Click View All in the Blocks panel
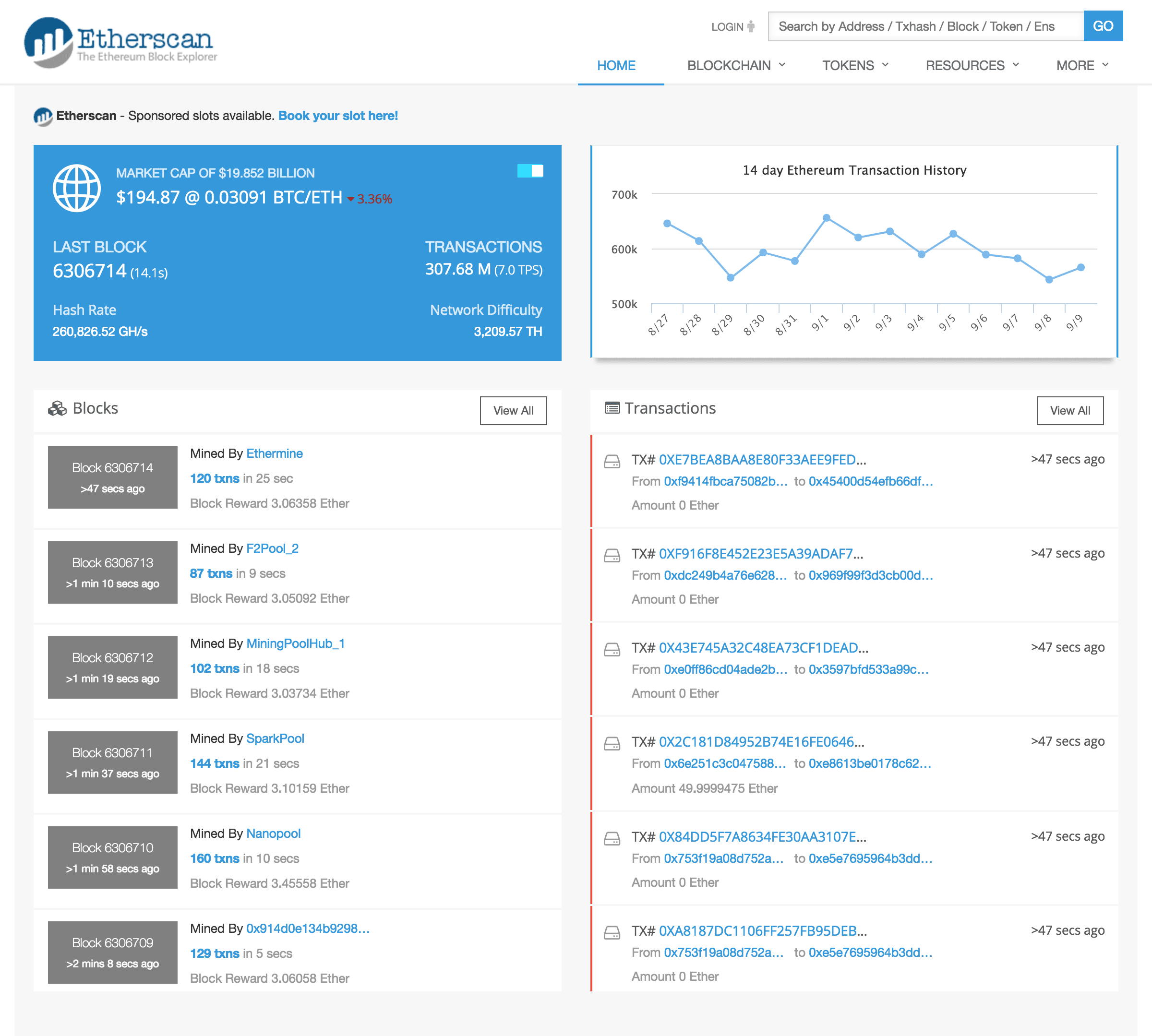The image size is (1152, 1036). click(x=513, y=410)
